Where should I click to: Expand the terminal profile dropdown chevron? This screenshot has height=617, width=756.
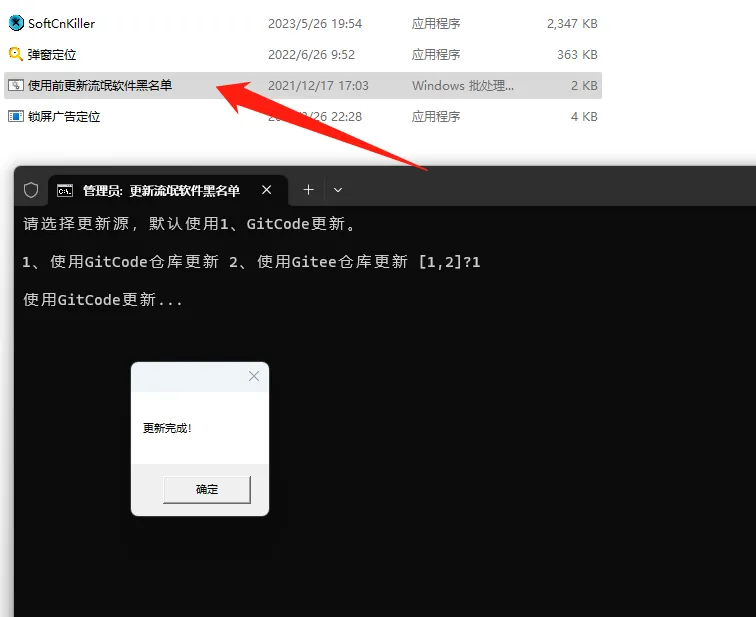(338, 190)
